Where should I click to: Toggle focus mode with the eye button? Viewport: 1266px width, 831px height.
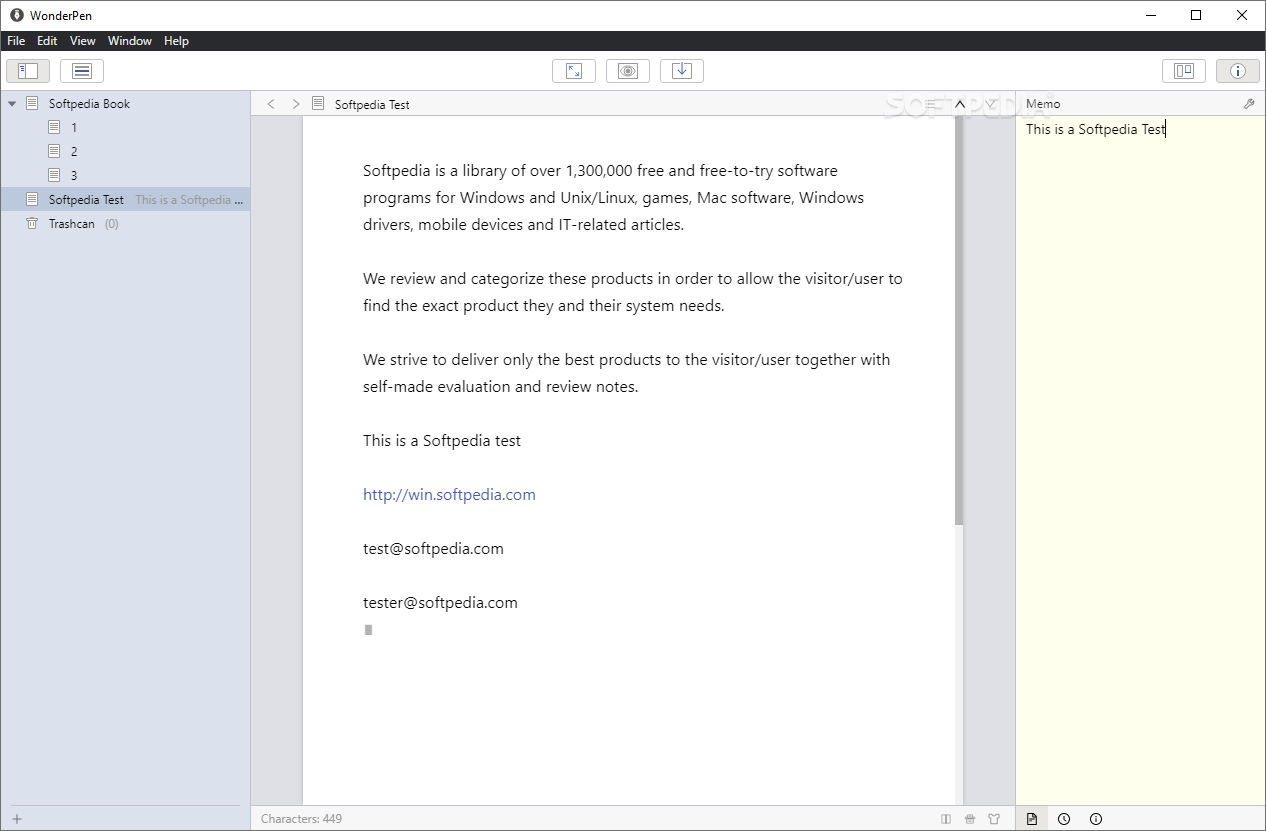628,71
